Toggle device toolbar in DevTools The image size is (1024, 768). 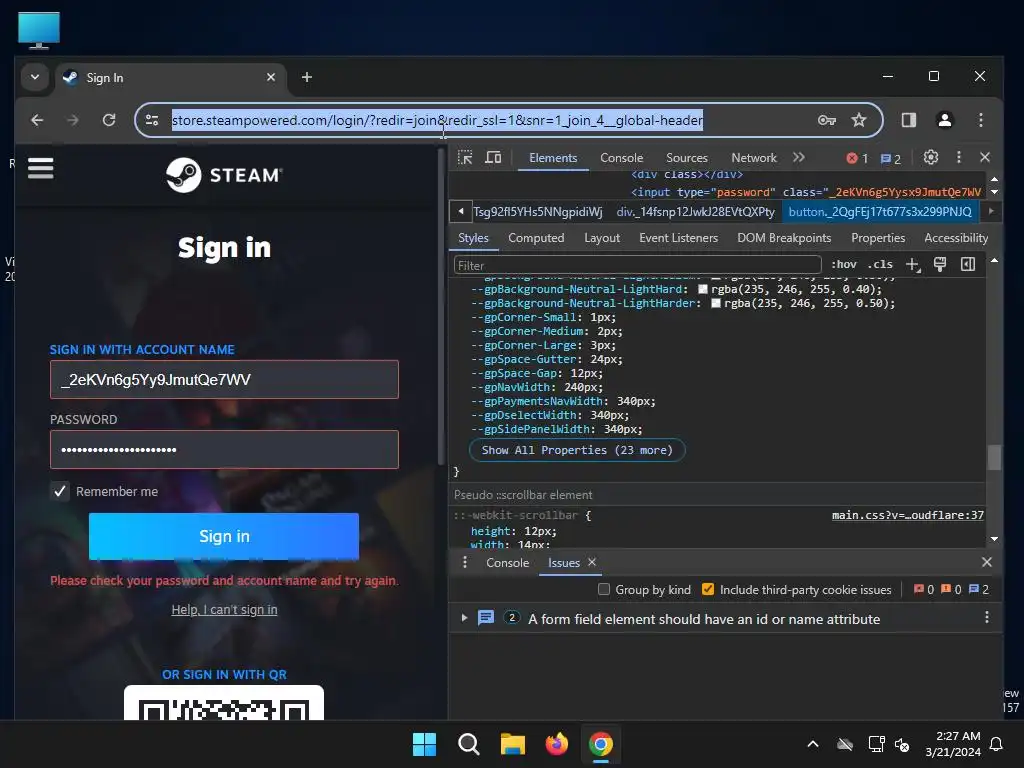tap(493, 157)
